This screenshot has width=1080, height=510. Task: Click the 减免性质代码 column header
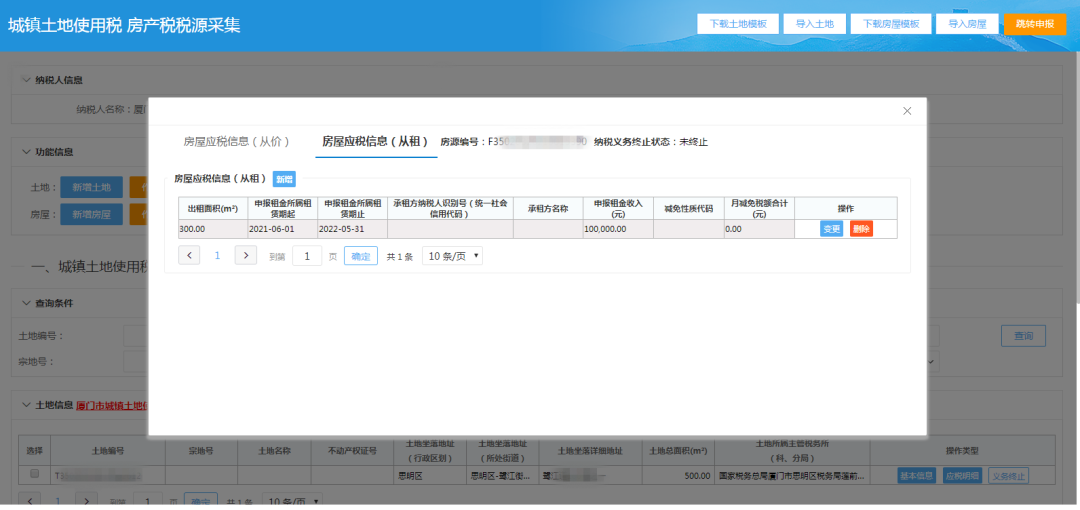[689, 209]
